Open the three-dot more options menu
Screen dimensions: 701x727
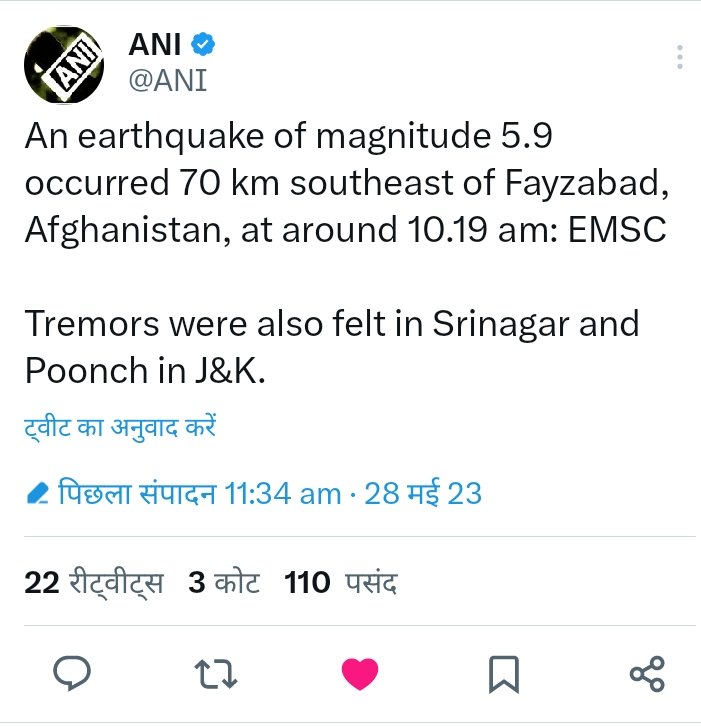tap(680, 56)
